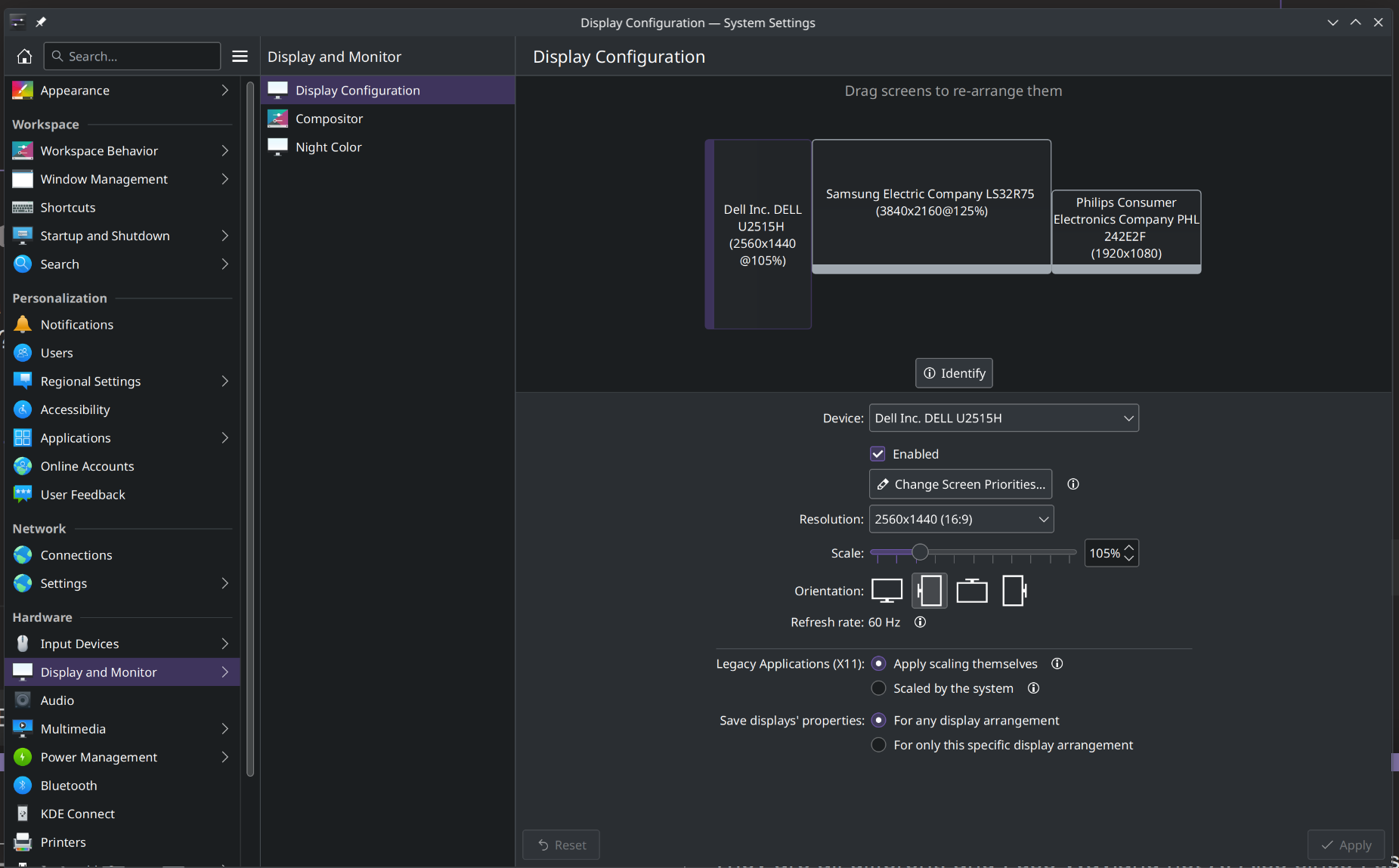The image size is (1399, 868).
Task: Expand Power Management chevron
Action: [224, 757]
